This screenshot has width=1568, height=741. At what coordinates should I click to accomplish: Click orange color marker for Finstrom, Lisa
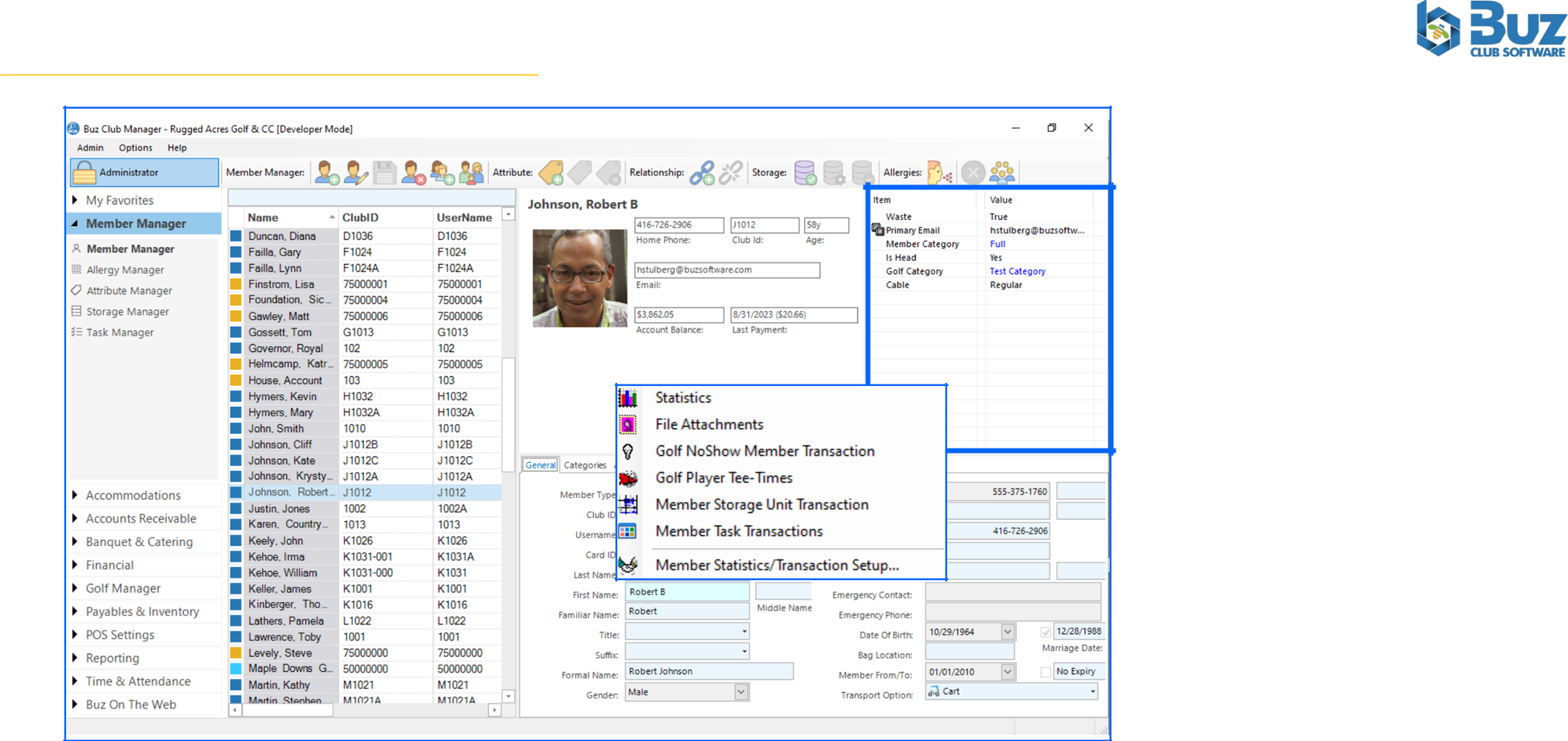pos(236,284)
